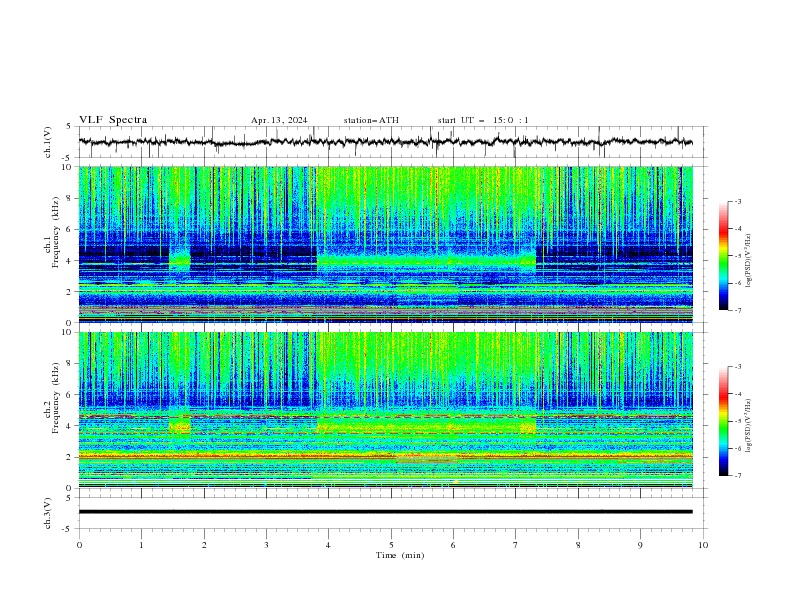792x612 pixels.
Task: Click the "station=ATH" header label
Action: [x=371, y=120]
